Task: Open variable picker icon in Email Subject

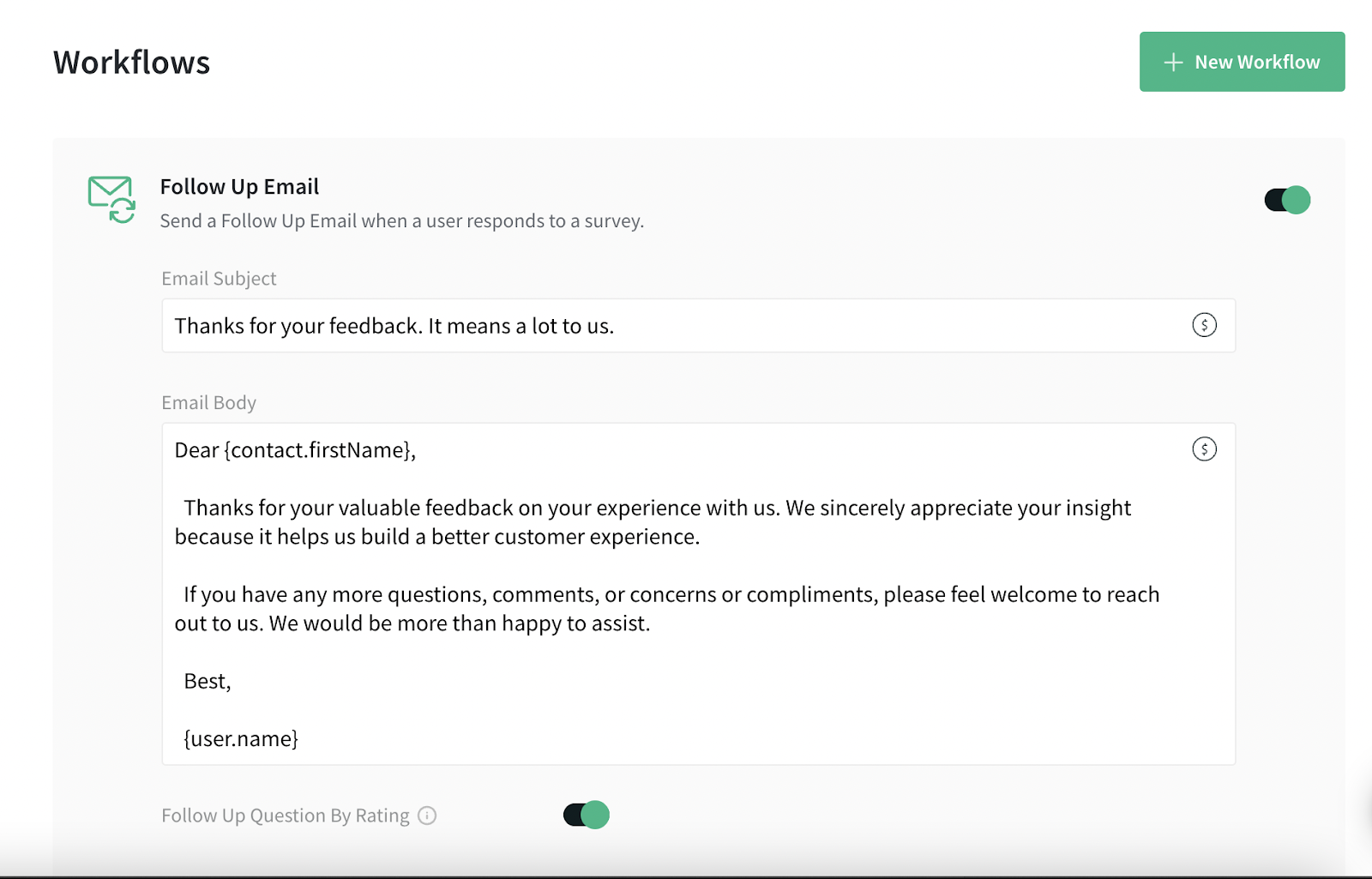Action: (1204, 325)
